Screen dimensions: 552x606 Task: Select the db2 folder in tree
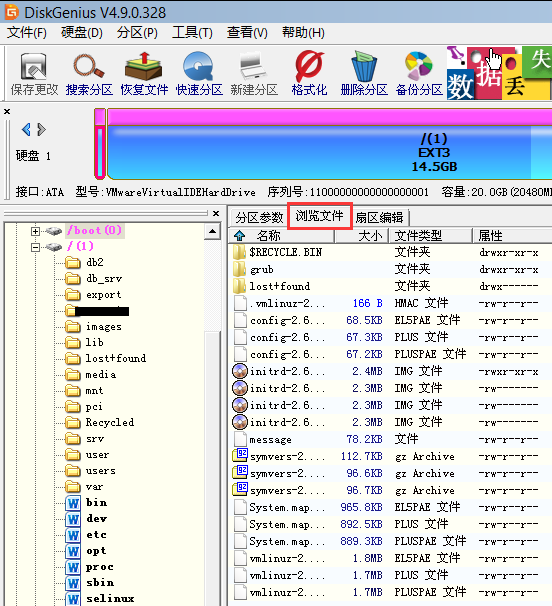pyautogui.click(x=95, y=262)
